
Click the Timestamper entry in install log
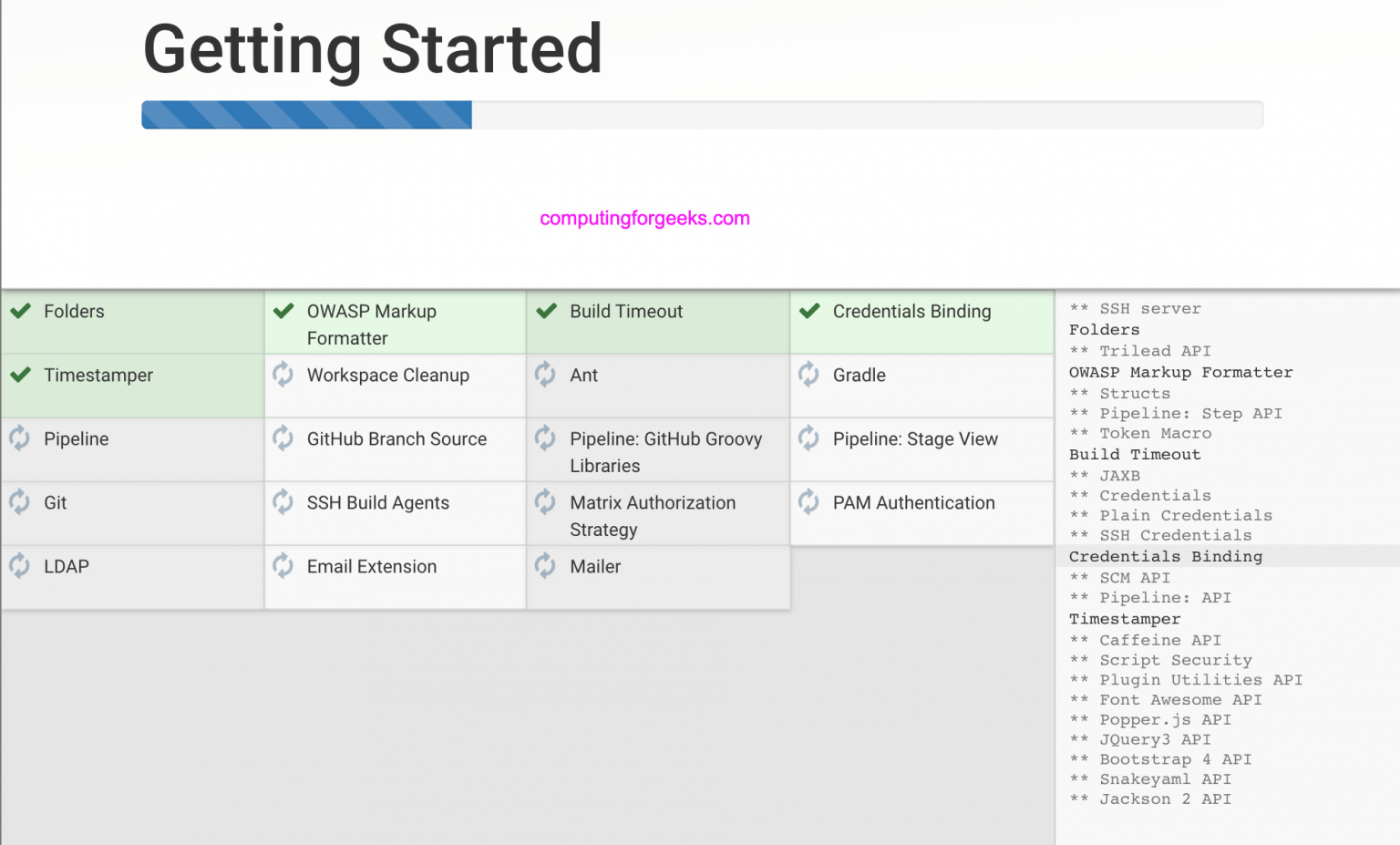(x=1125, y=619)
